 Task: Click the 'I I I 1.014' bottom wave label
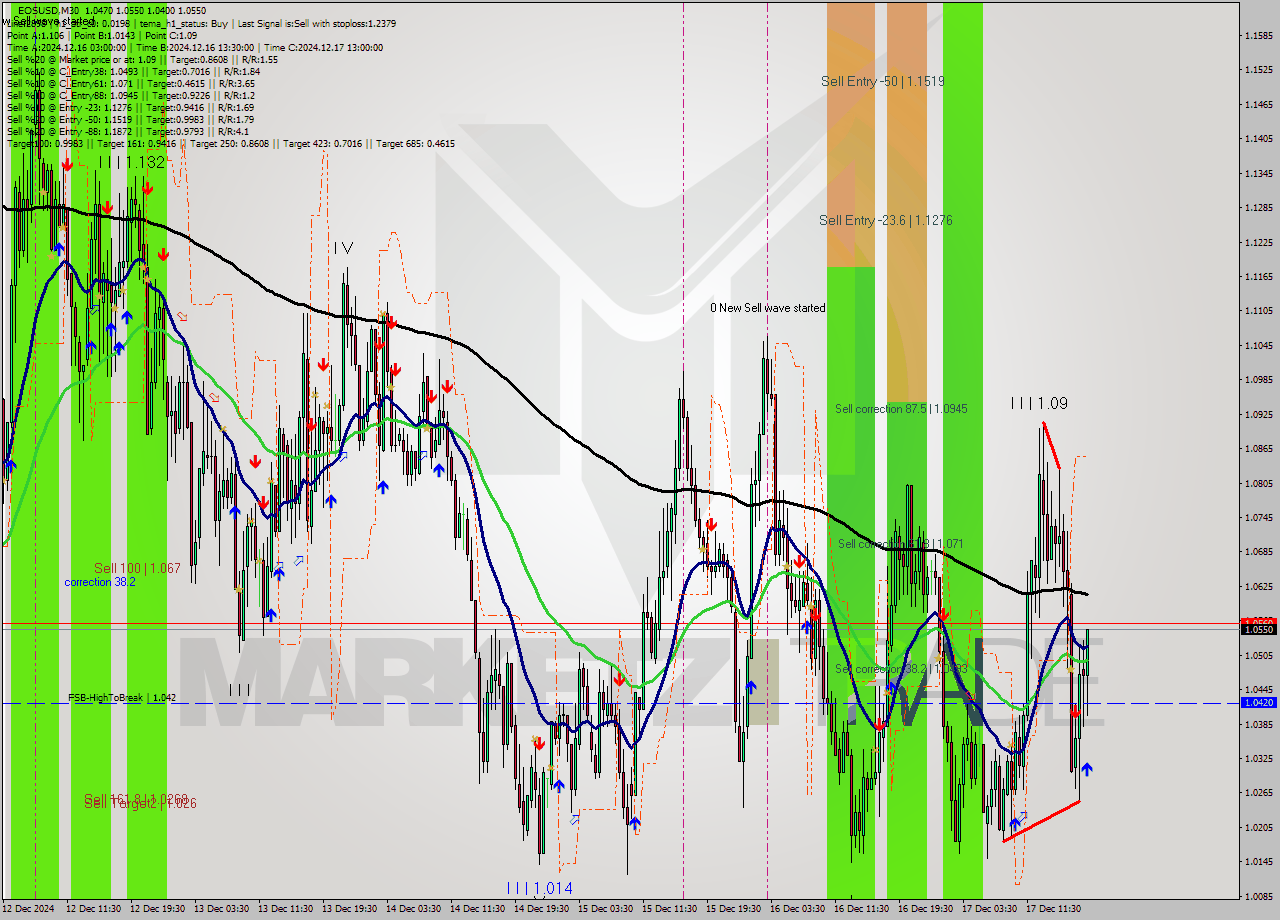coord(539,888)
